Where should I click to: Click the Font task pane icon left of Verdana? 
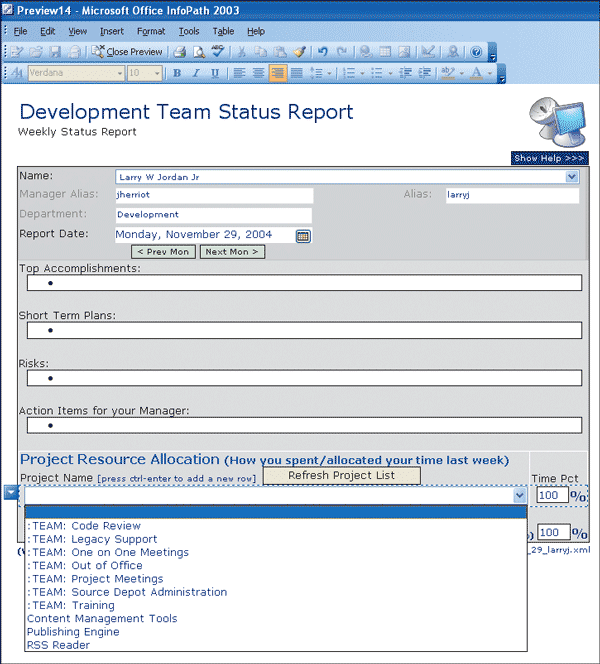[17, 73]
